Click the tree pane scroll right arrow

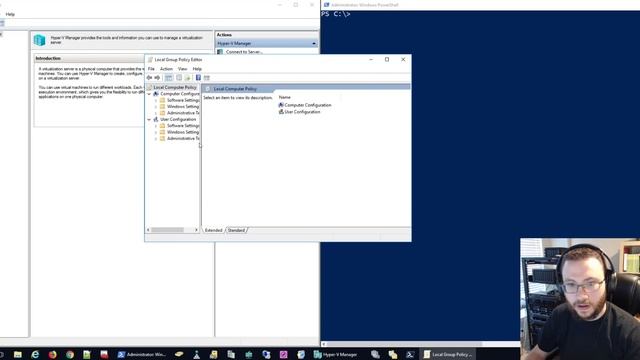point(196,230)
